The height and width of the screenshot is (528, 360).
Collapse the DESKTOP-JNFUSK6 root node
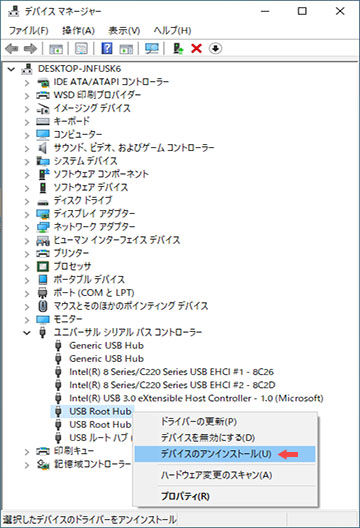click(x=11, y=69)
